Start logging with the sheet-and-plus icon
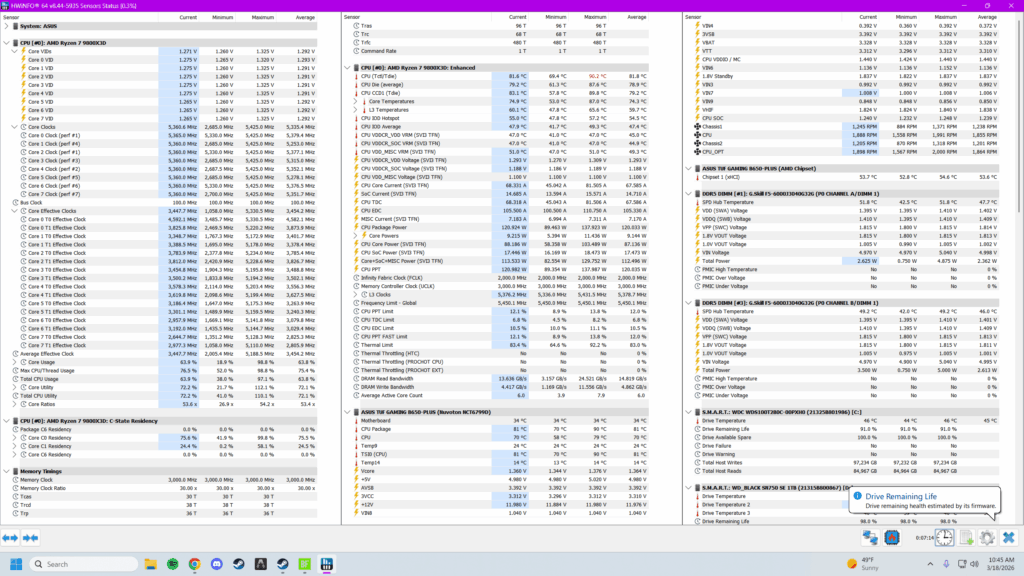This screenshot has width=1024, height=576. tap(967, 537)
